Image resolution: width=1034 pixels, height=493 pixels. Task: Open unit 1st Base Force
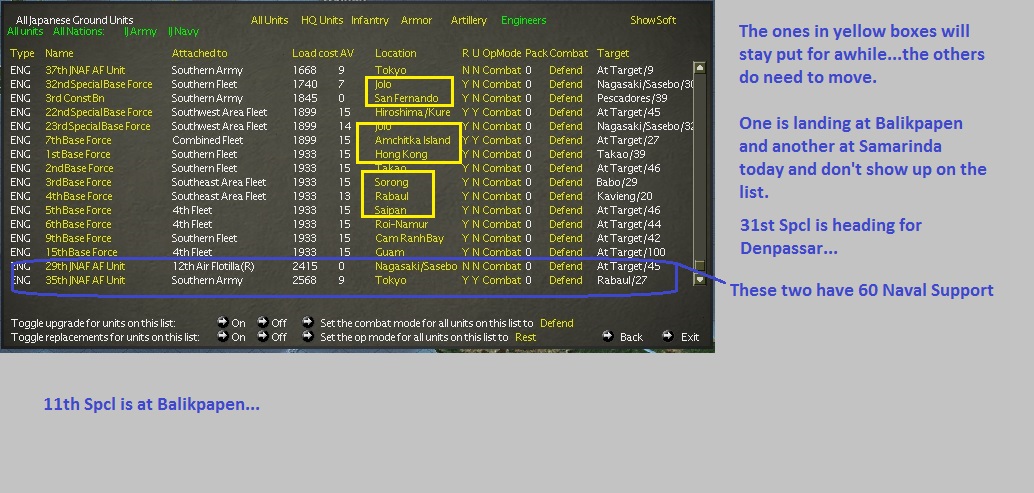(78, 154)
